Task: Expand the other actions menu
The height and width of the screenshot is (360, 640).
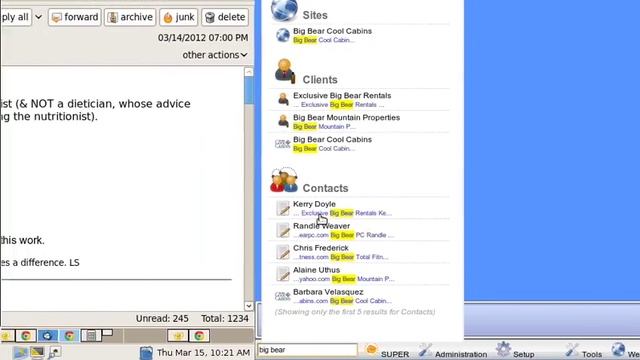Action: pos(215,55)
